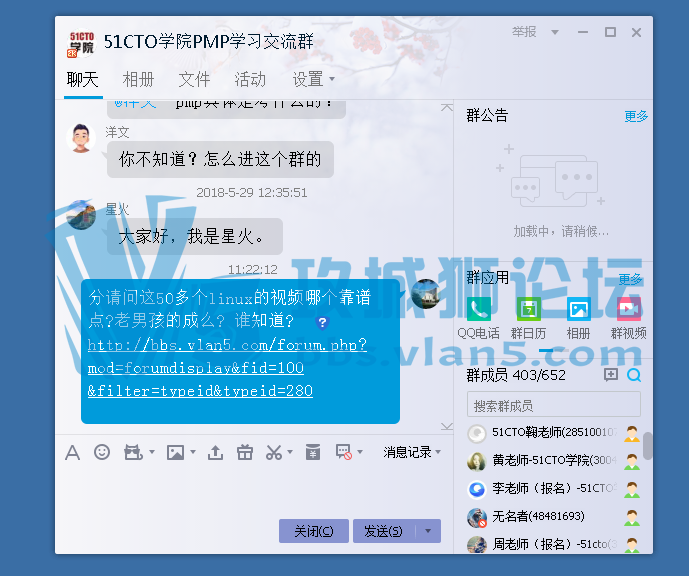The width and height of the screenshot is (689, 576).
Task: Expand the message block dropdown arrow
Action: 360,452
